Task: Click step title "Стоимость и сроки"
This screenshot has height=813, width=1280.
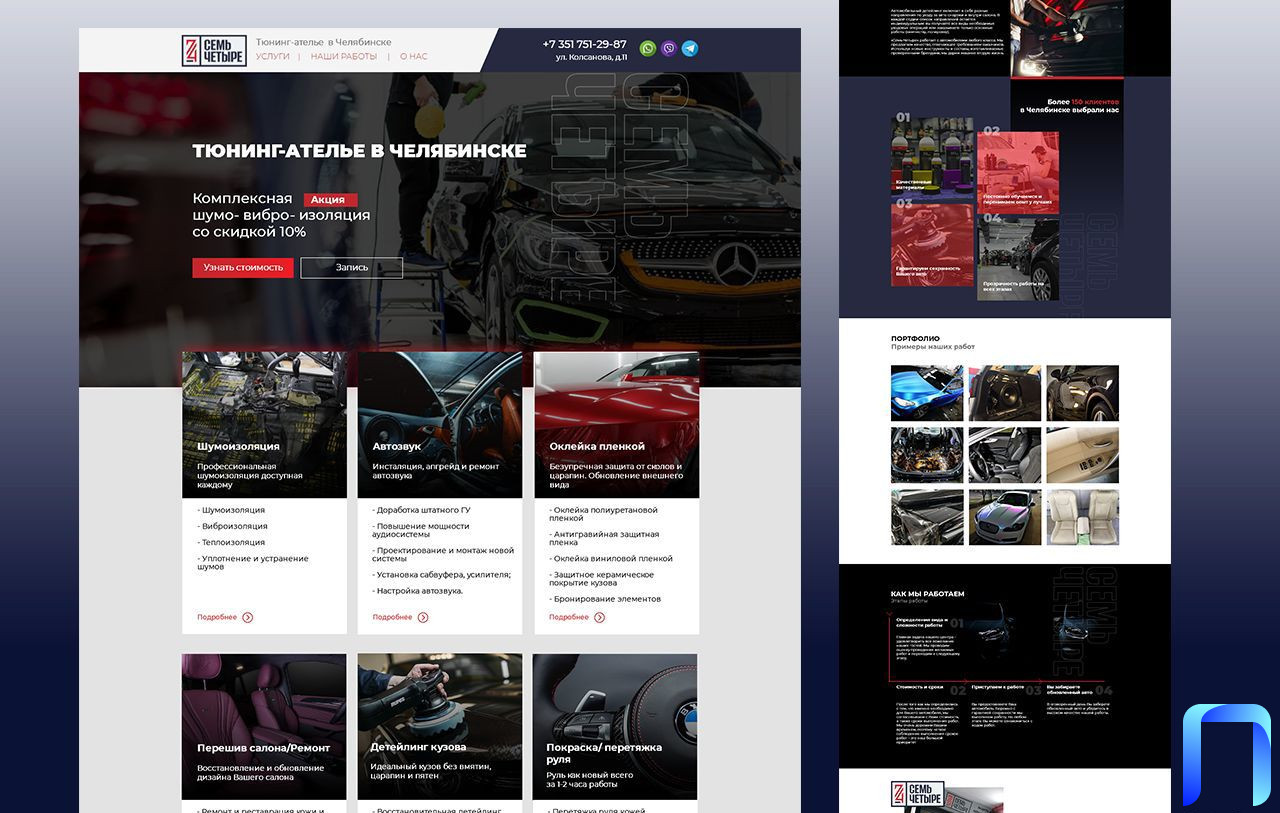Action: 920,687
